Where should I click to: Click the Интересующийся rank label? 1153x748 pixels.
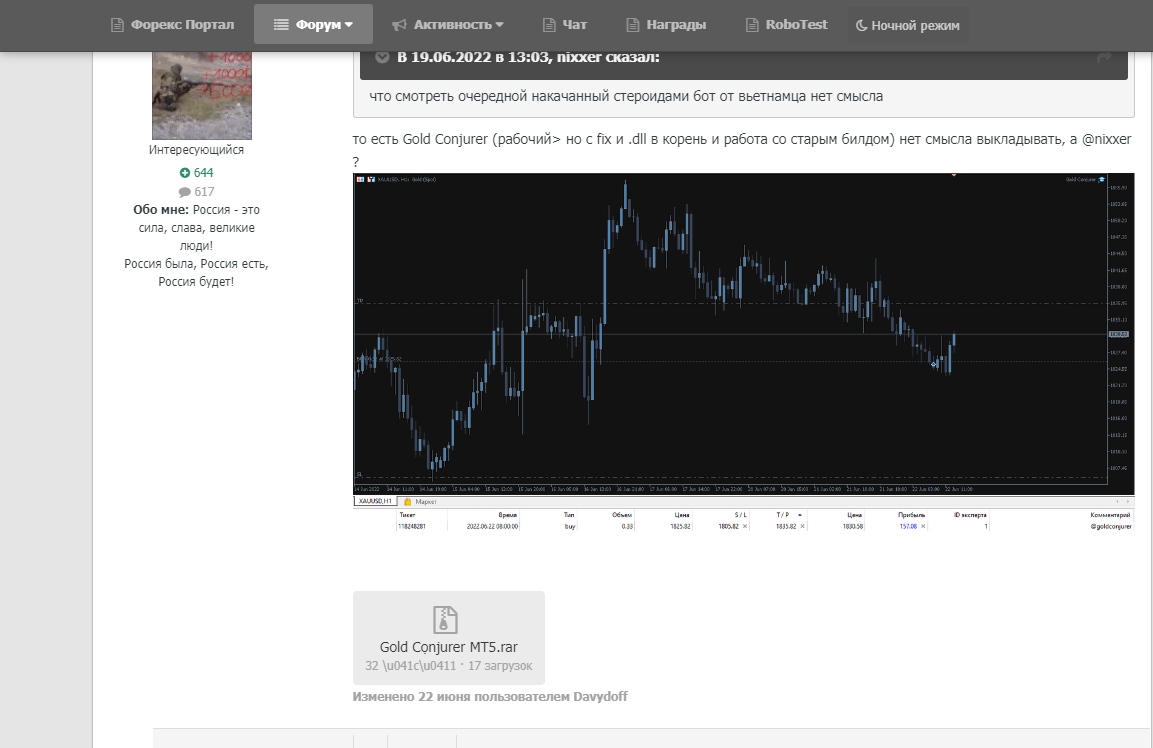(196, 150)
